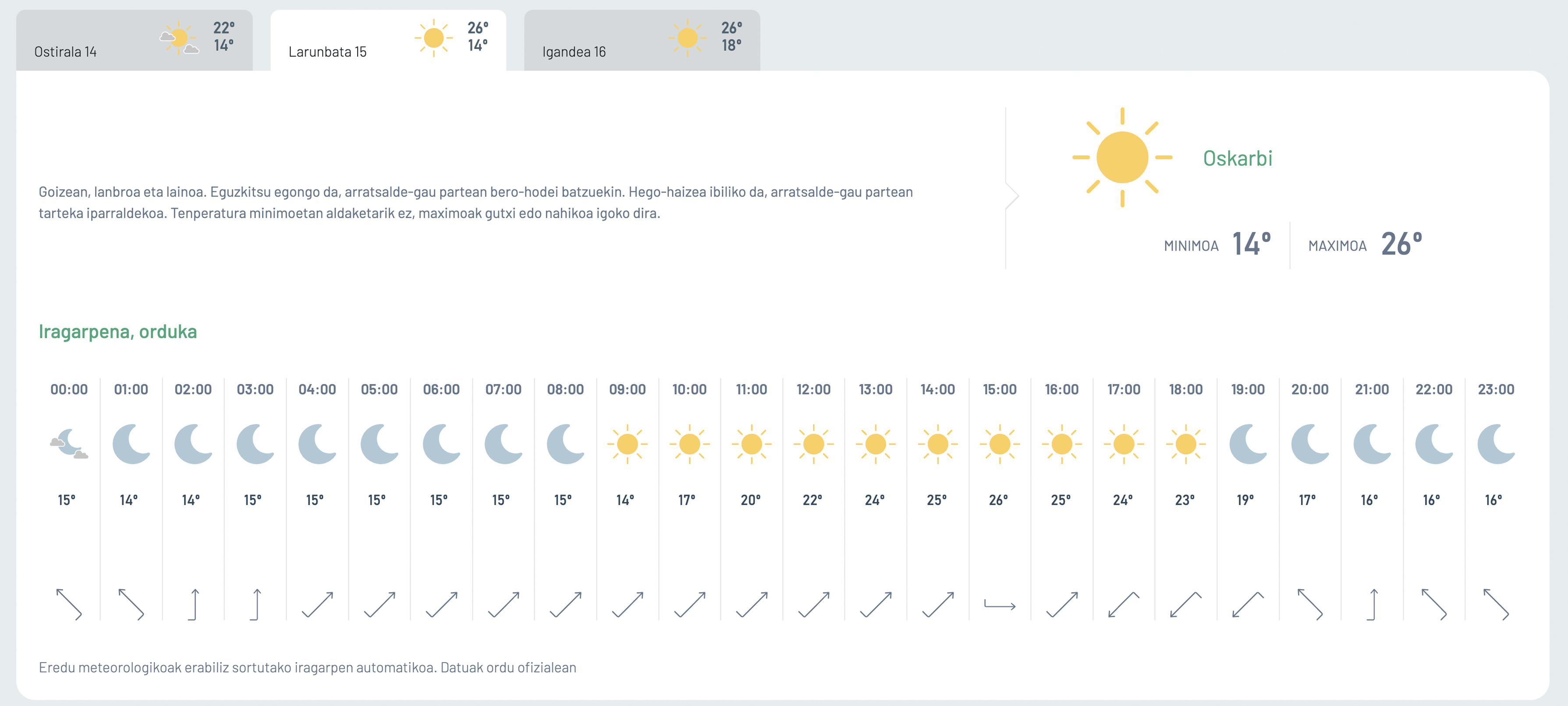Image resolution: width=1568 pixels, height=706 pixels.
Task: Click the moon icon at 19:00
Action: (1248, 444)
